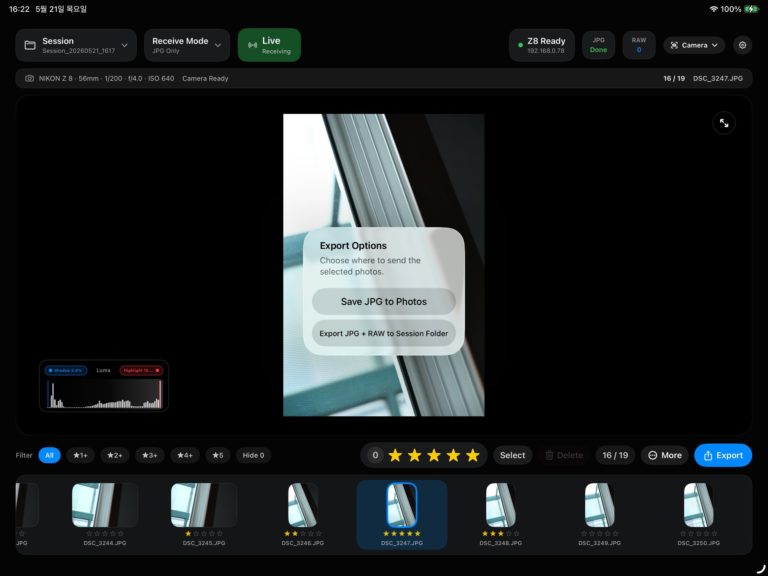This screenshot has width=768, height=576.
Task: Set rating to three stars
Action: click(434, 456)
